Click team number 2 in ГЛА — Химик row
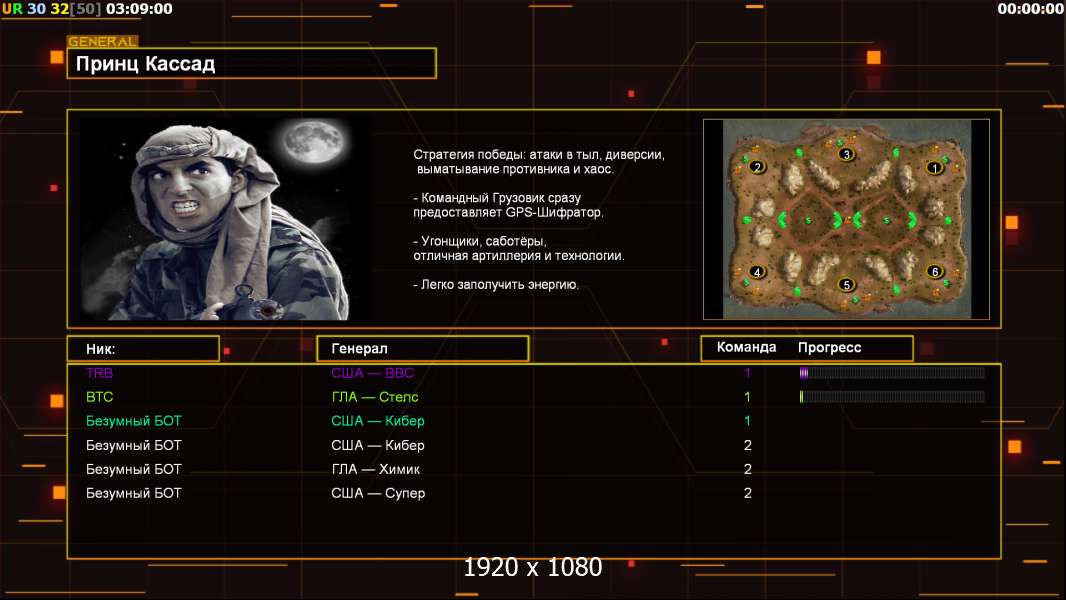This screenshot has height=600, width=1066. click(748, 469)
